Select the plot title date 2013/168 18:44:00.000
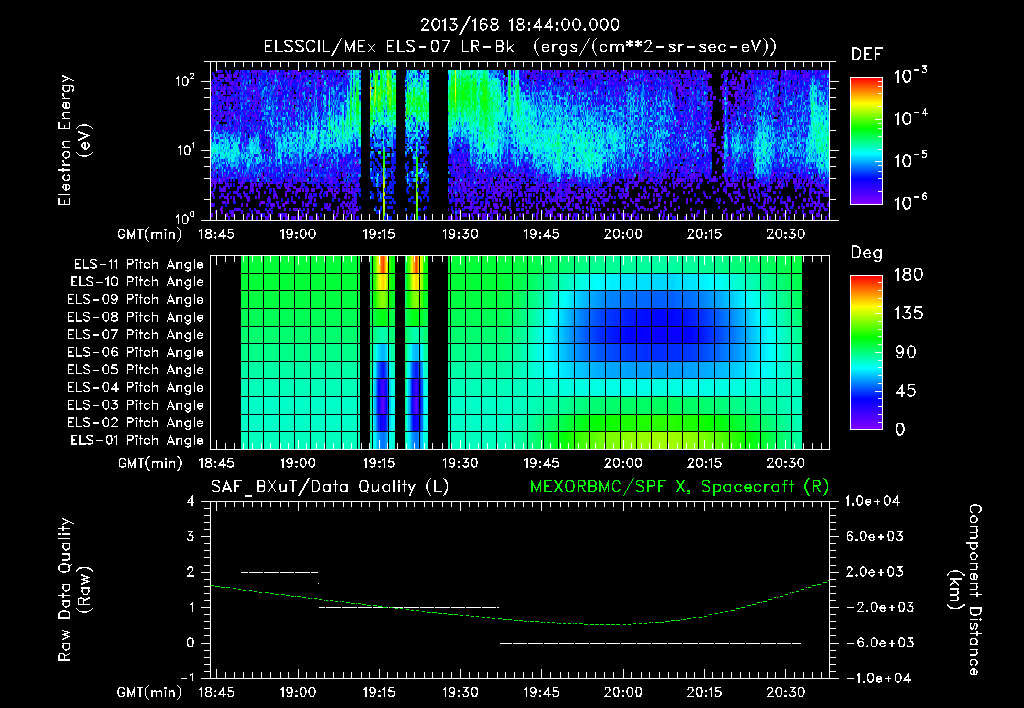Screen dimensions: 1024x708 click(x=520, y=25)
